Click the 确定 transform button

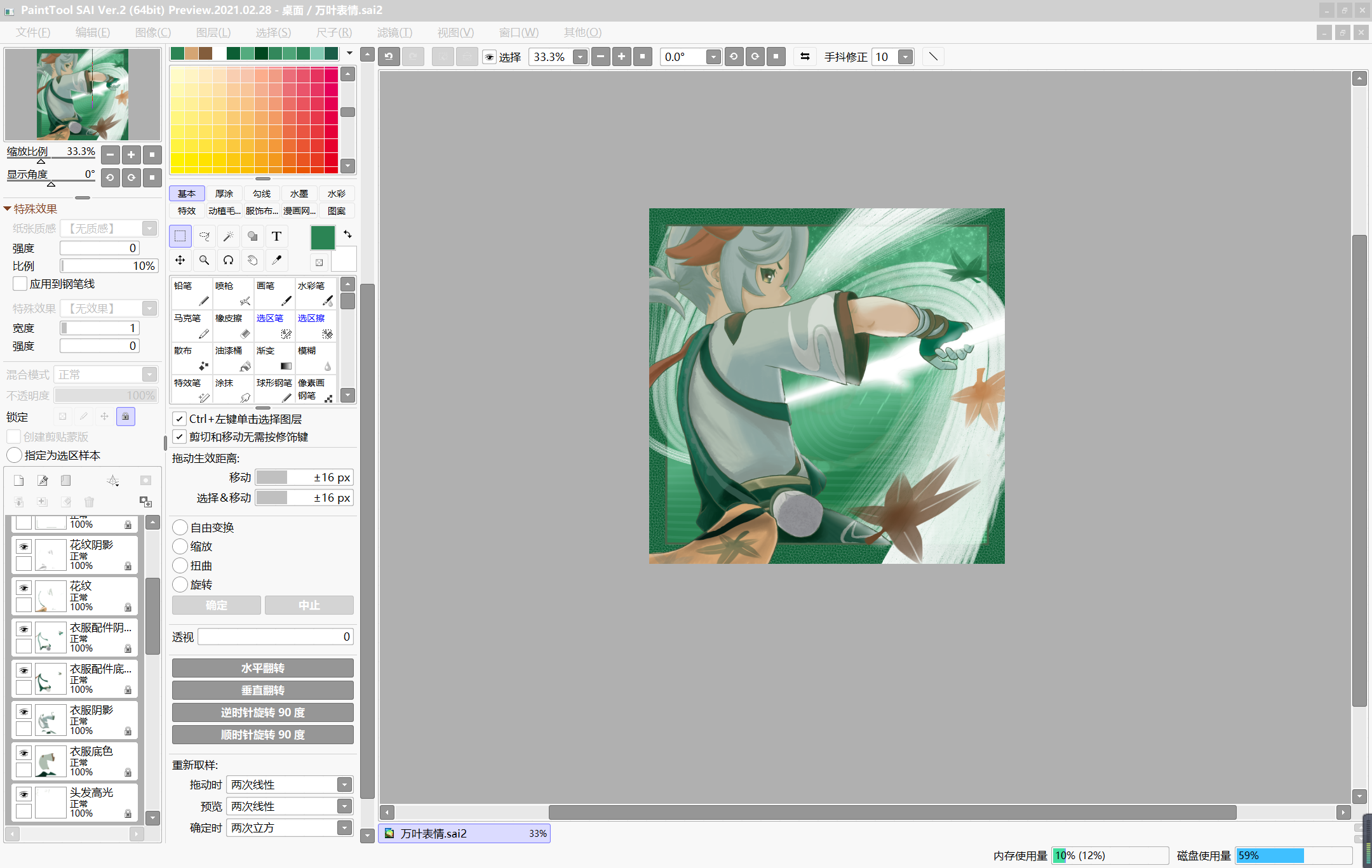[217, 605]
